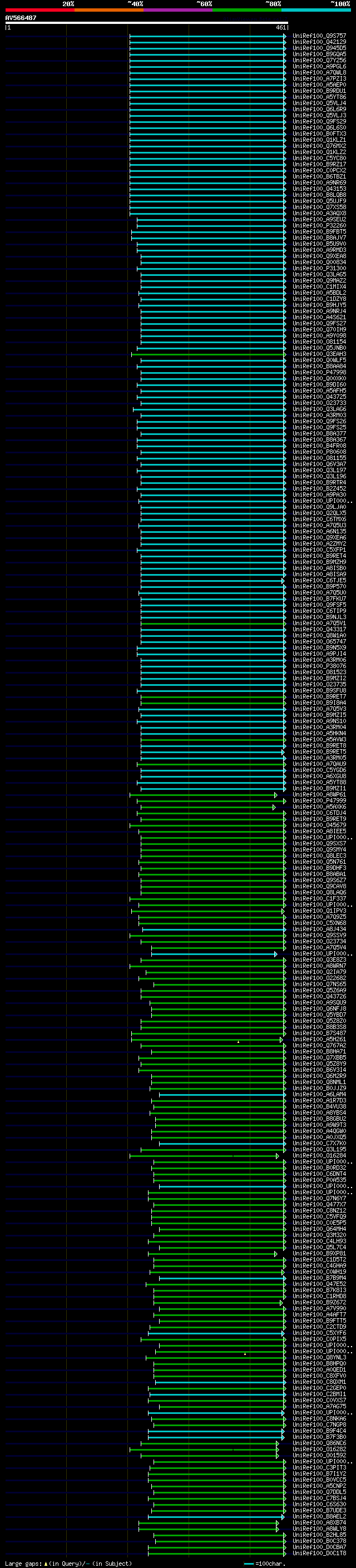Screen dimensions: 356x1568
Task: Select hit UniRef100_Q9MAZ2
Action: tap(319, 280)
